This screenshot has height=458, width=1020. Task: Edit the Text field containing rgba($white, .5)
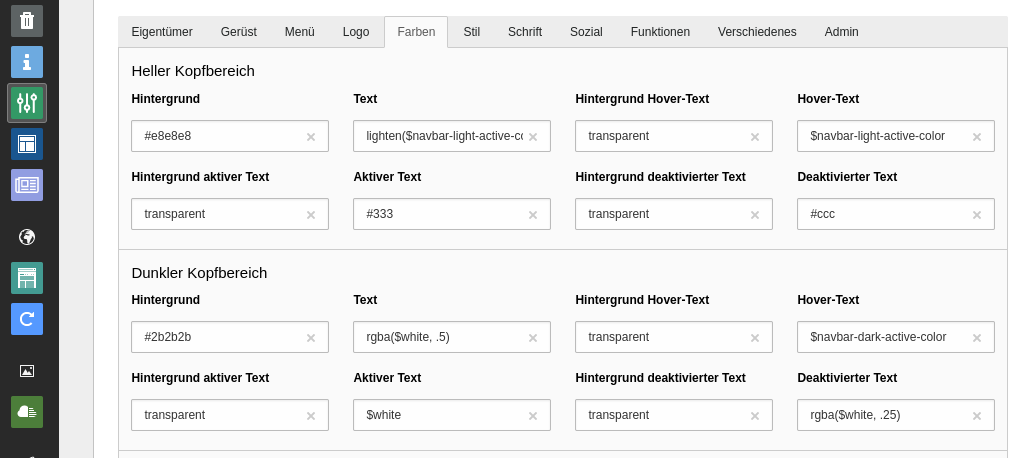[x=451, y=337]
